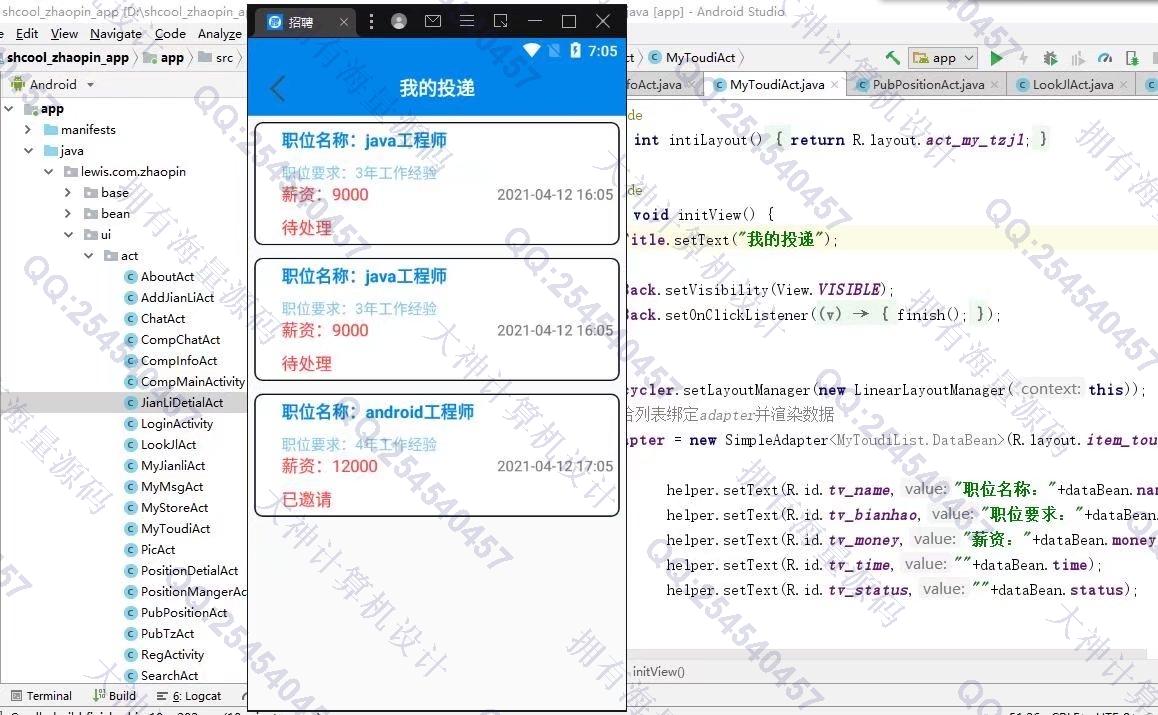
Task: Open the Code menu
Action: (170, 33)
